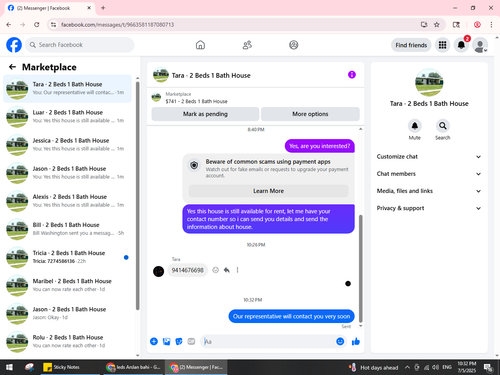Open the Windows Start menu

point(9,367)
